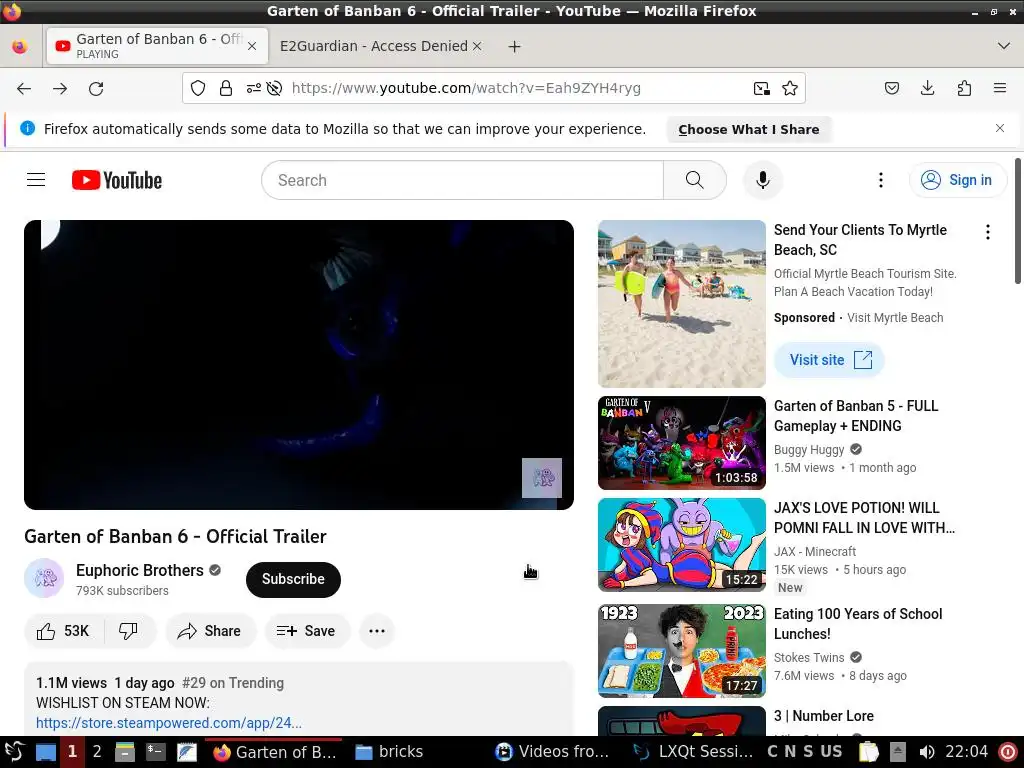Open LXQt Session taskbar window
This screenshot has width=1024, height=768.
coord(694,752)
